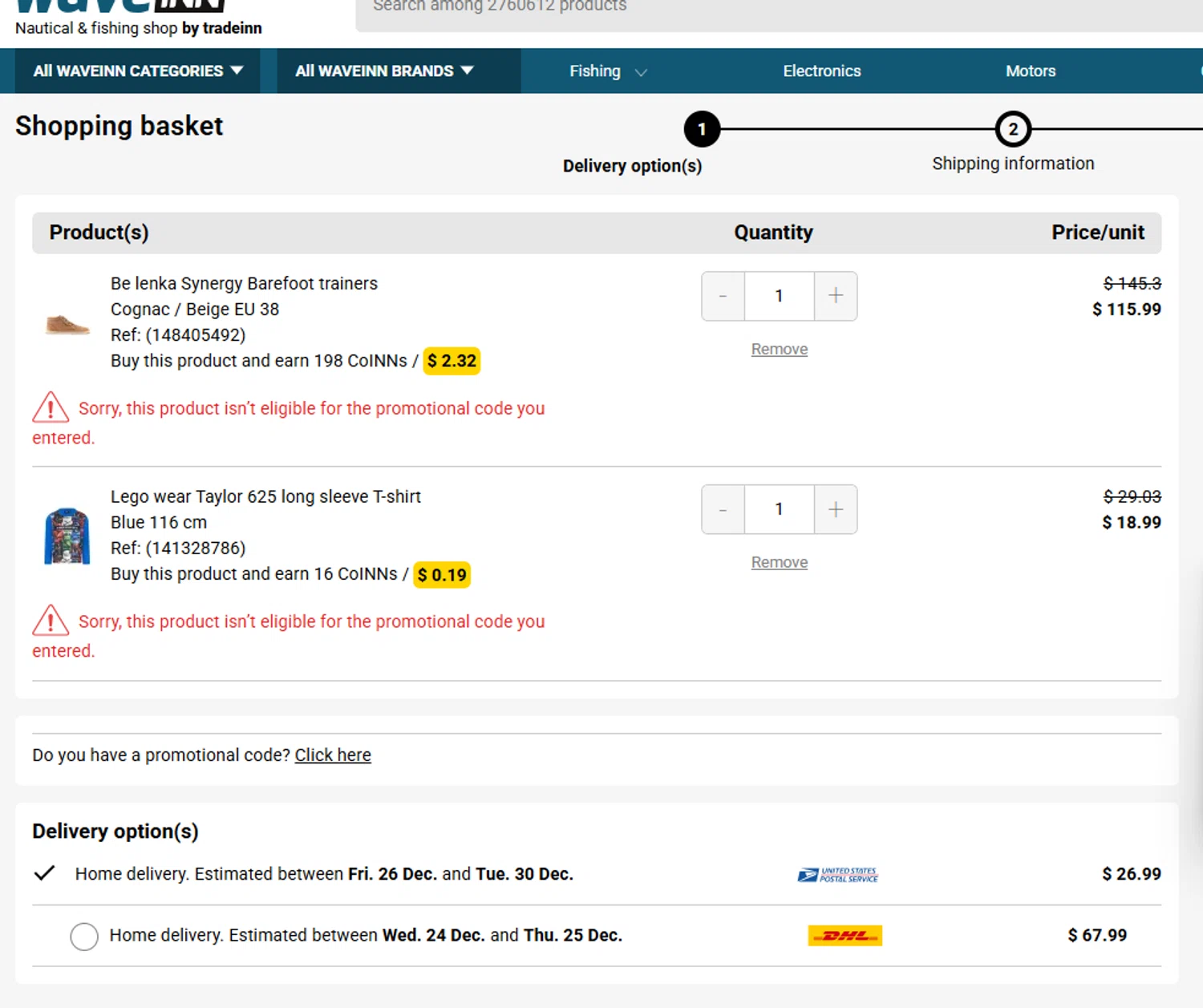Click the $ 2.32 CoINNs badge
The height and width of the screenshot is (1008, 1203).
452,361
